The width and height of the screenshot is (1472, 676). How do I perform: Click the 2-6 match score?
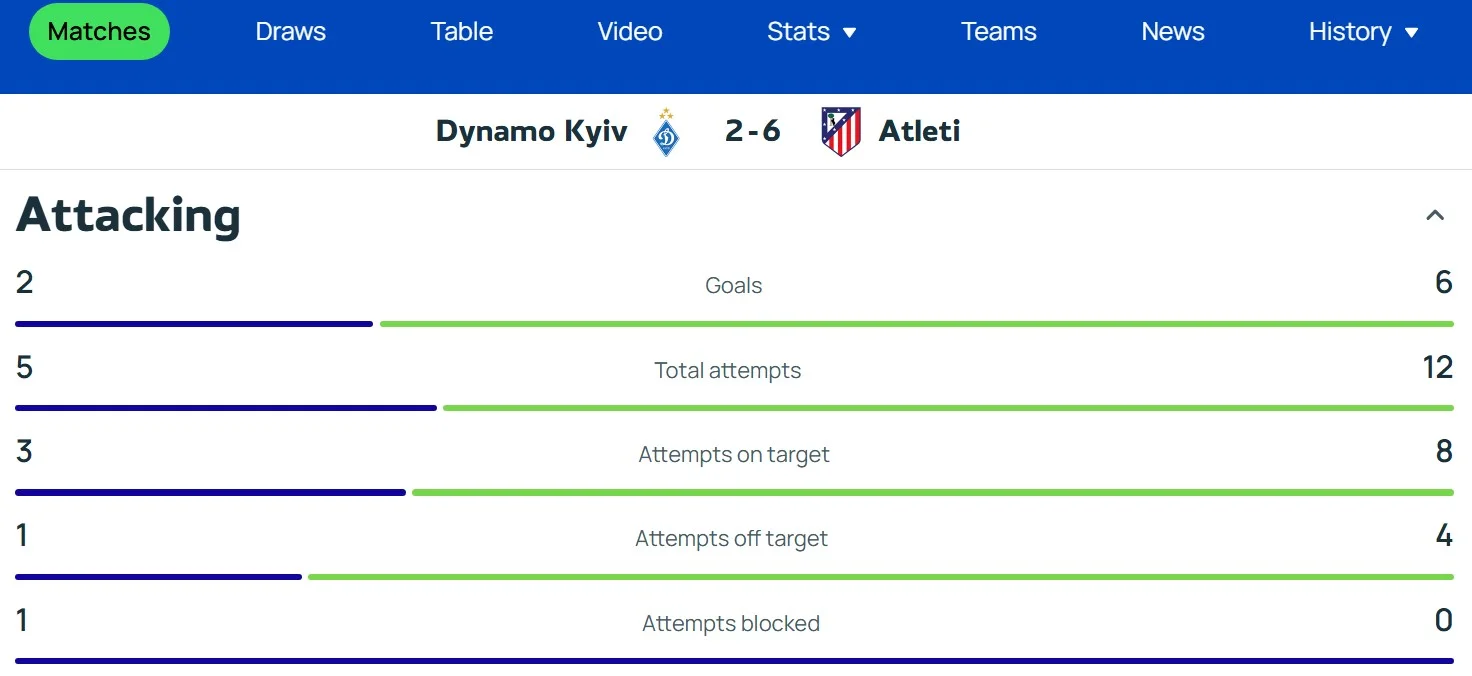pos(753,131)
